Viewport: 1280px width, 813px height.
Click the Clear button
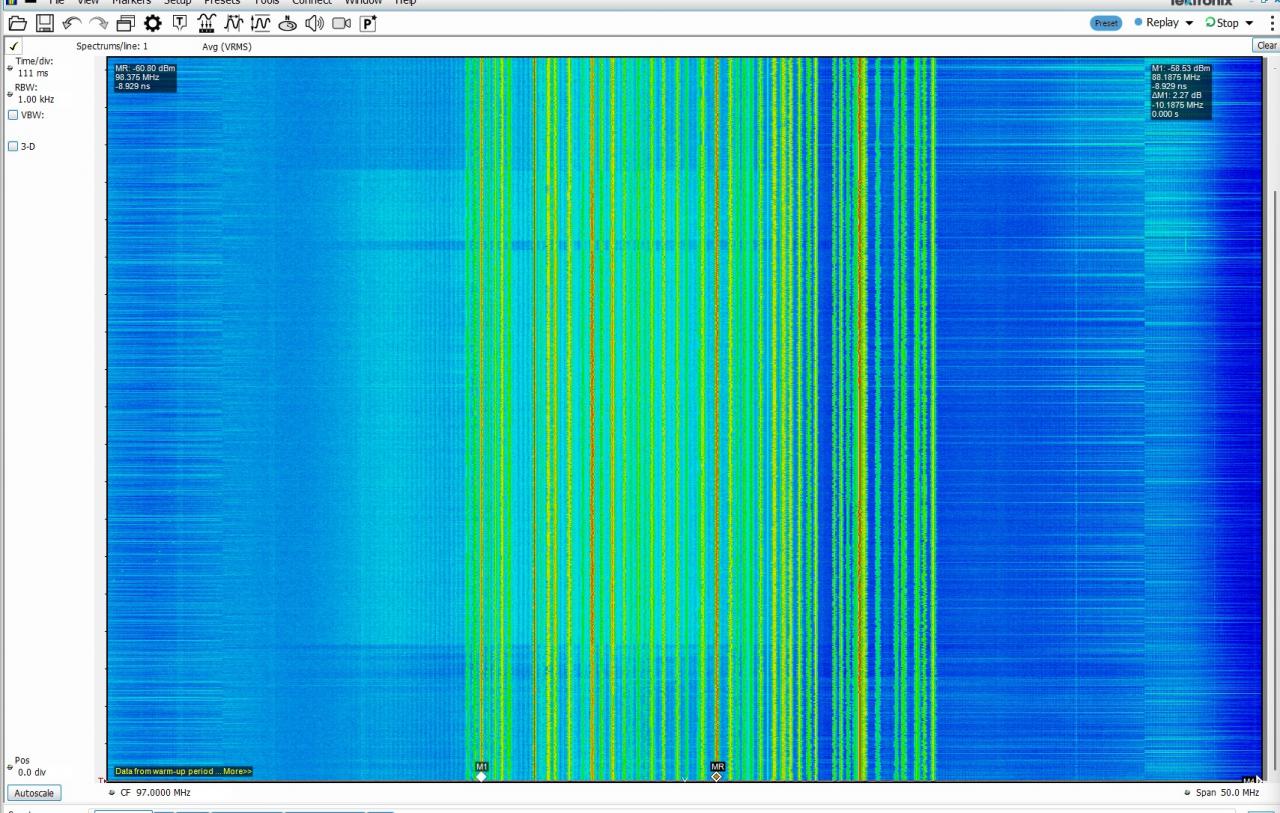tap(1266, 46)
